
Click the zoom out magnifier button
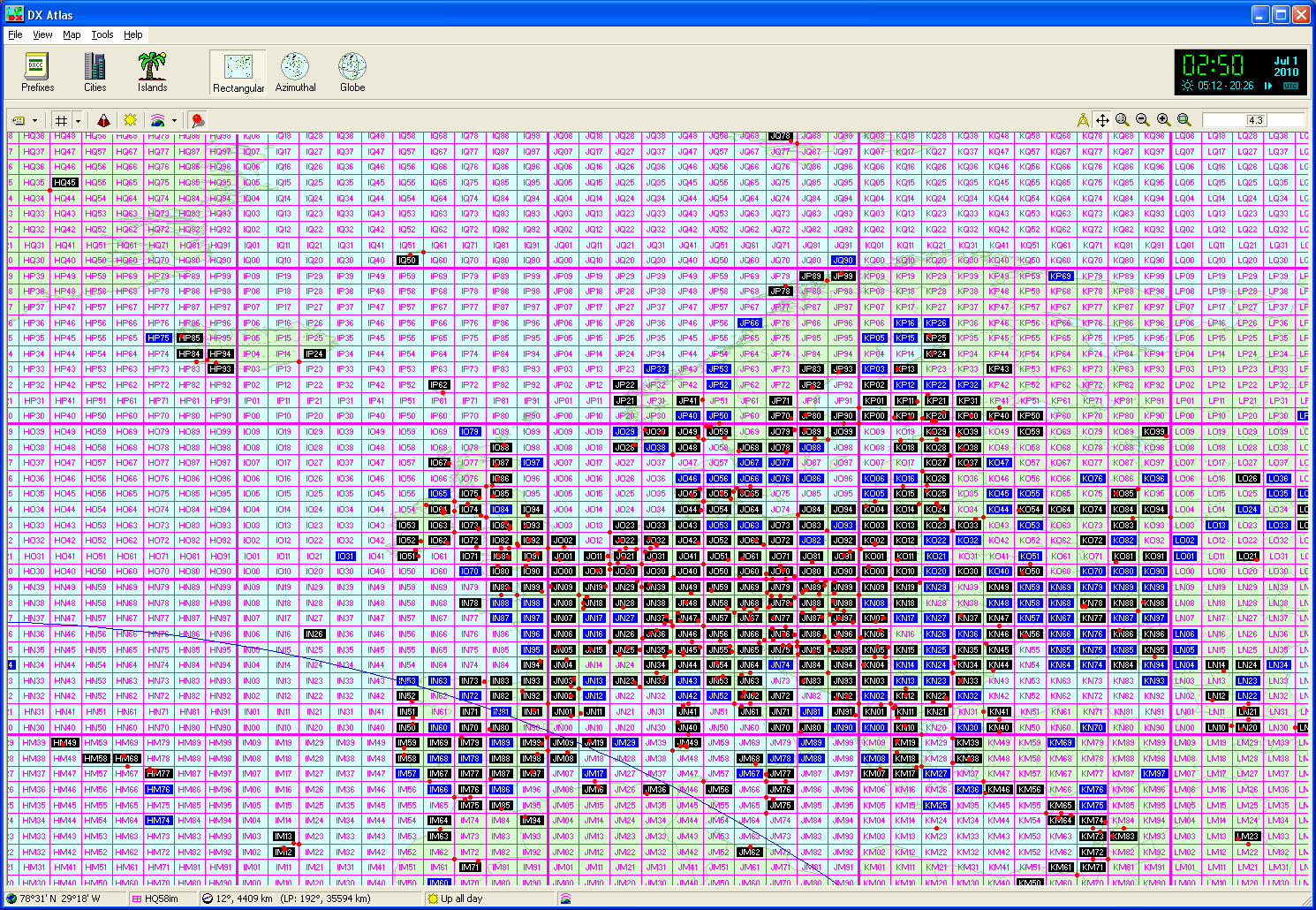tap(1143, 119)
